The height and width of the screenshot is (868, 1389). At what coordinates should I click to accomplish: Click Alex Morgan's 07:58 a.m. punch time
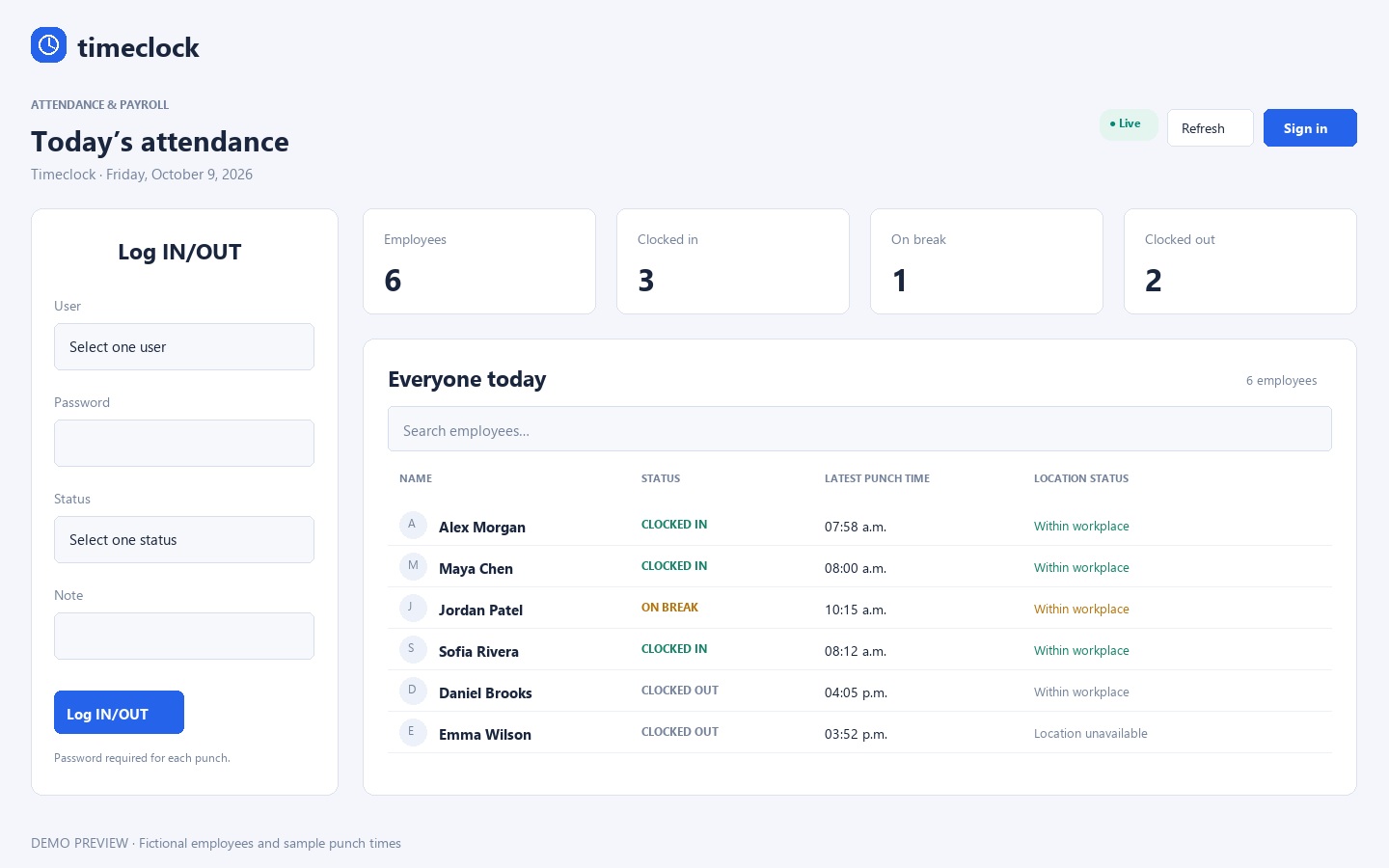(856, 527)
